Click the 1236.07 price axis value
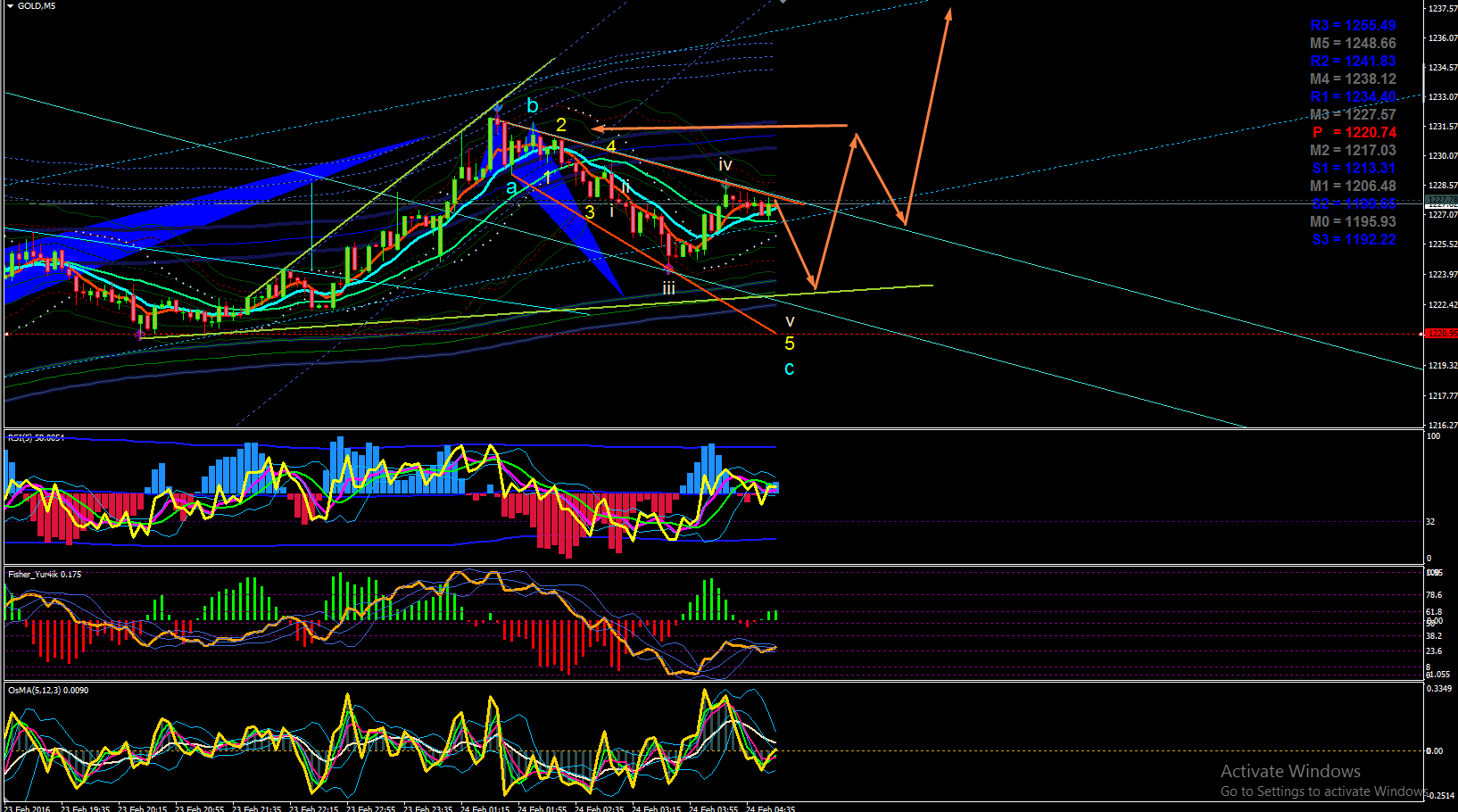Viewport: 1458px width, 812px height. click(1443, 38)
